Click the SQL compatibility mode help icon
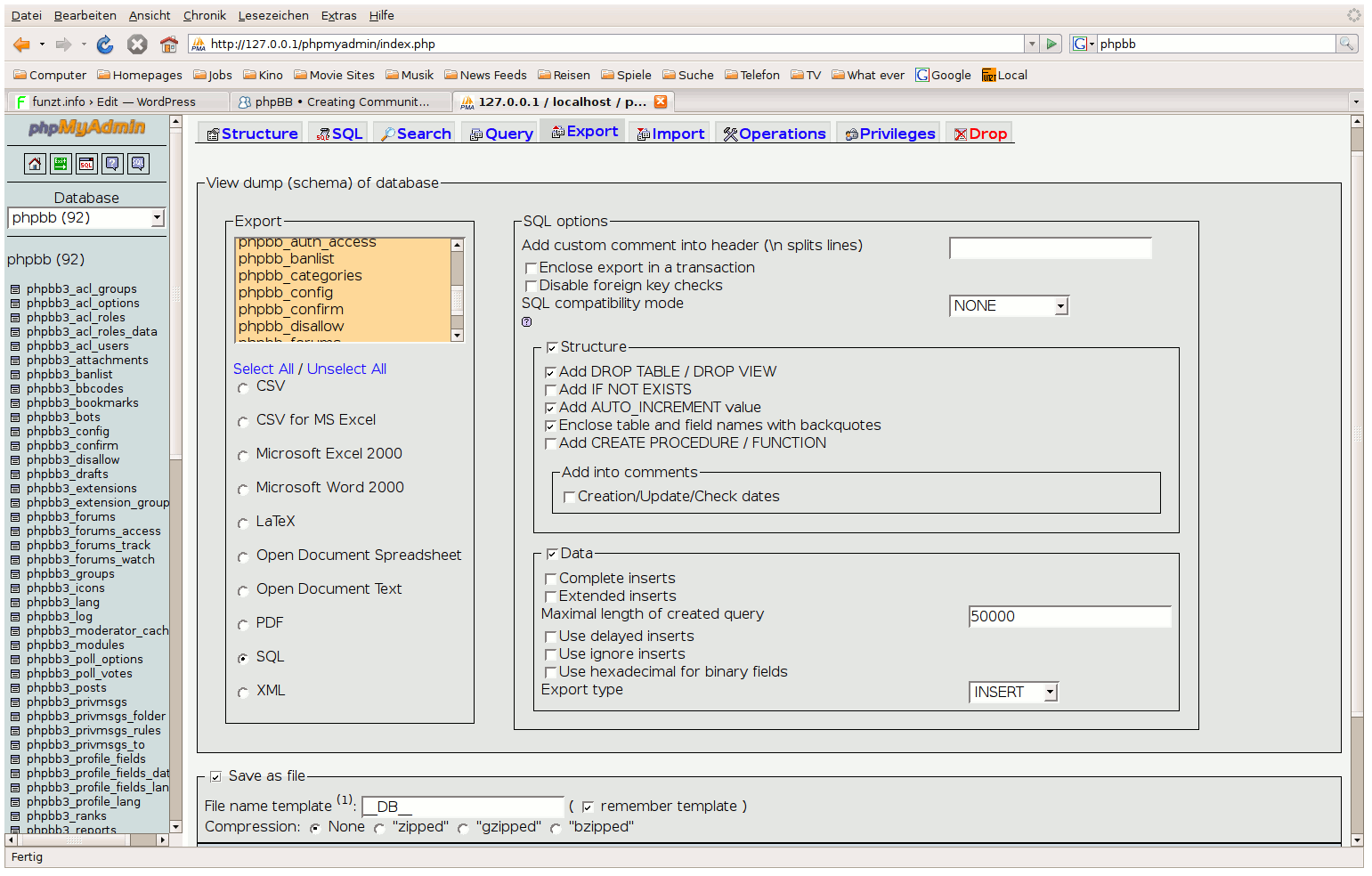Image resolution: width=1372 pixels, height=876 pixels. (x=527, y=322)
